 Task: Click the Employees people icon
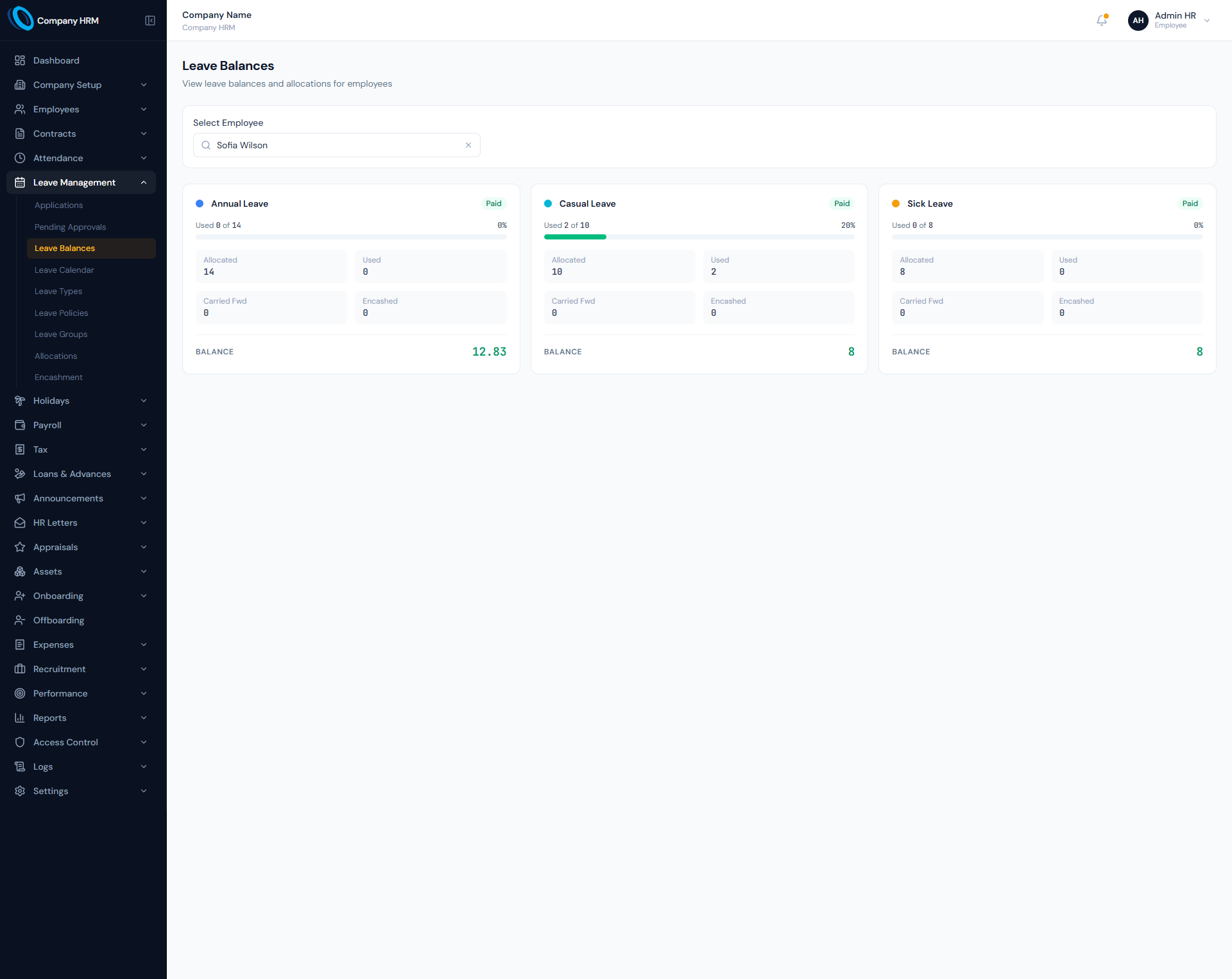20,109
